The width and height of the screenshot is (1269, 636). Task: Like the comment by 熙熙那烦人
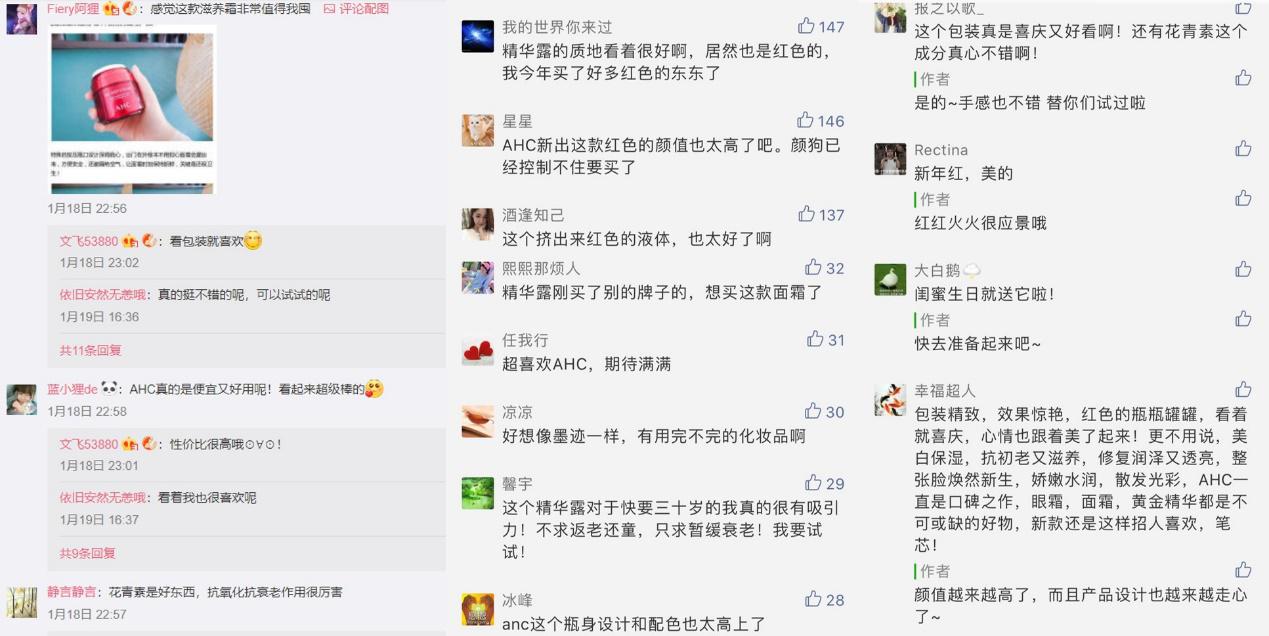813,267
